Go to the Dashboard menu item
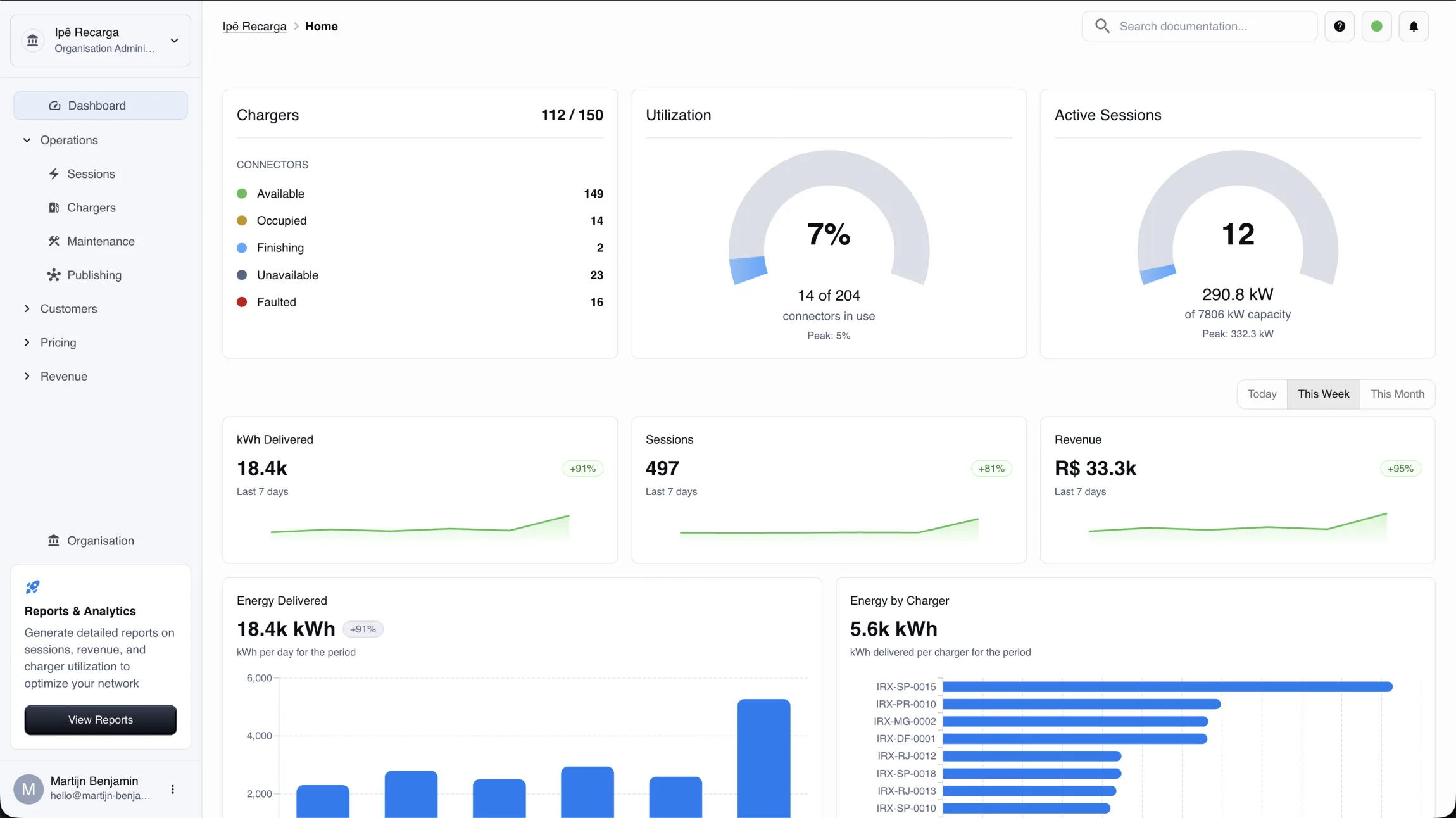Viewport: 1456px width, 818px height. click(101, 106)
